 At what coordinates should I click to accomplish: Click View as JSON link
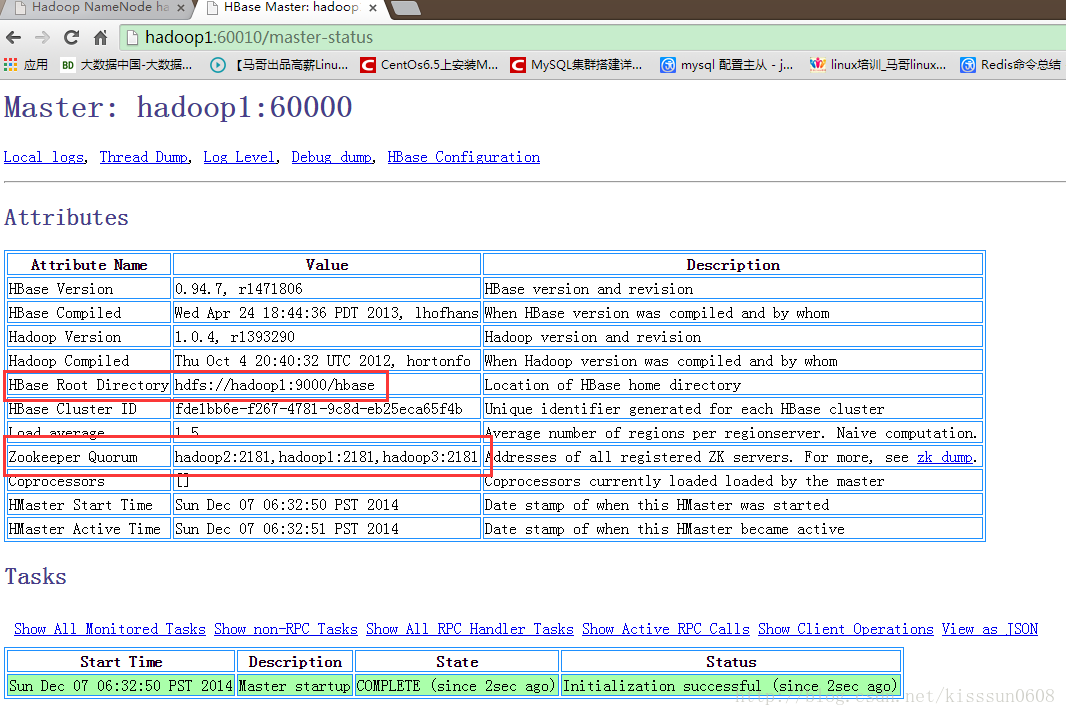tap(990, 629)
